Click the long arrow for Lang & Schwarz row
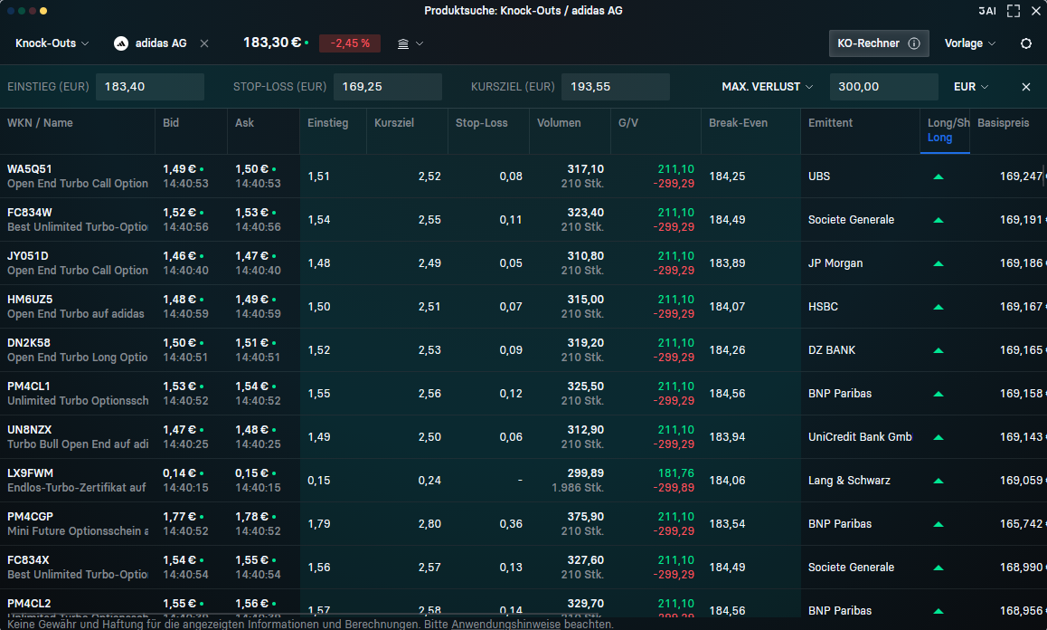1047x630 pixels. click(938, 480)
